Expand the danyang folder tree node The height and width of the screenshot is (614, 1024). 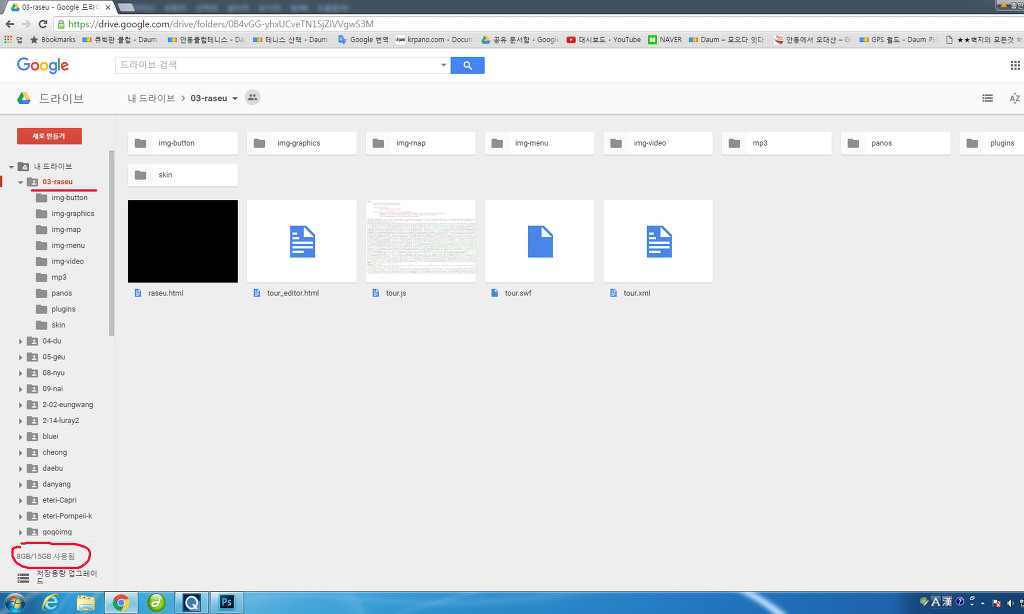[x=21, y=484]
